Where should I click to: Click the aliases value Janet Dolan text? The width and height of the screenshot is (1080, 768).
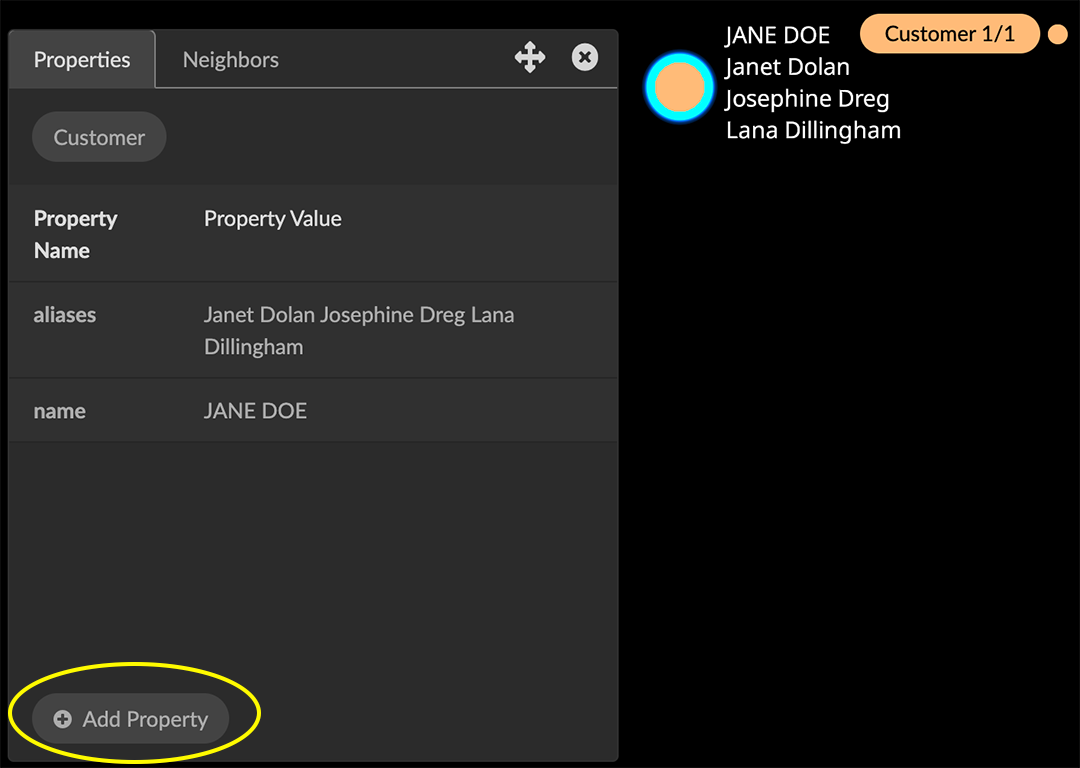point(259,315)
